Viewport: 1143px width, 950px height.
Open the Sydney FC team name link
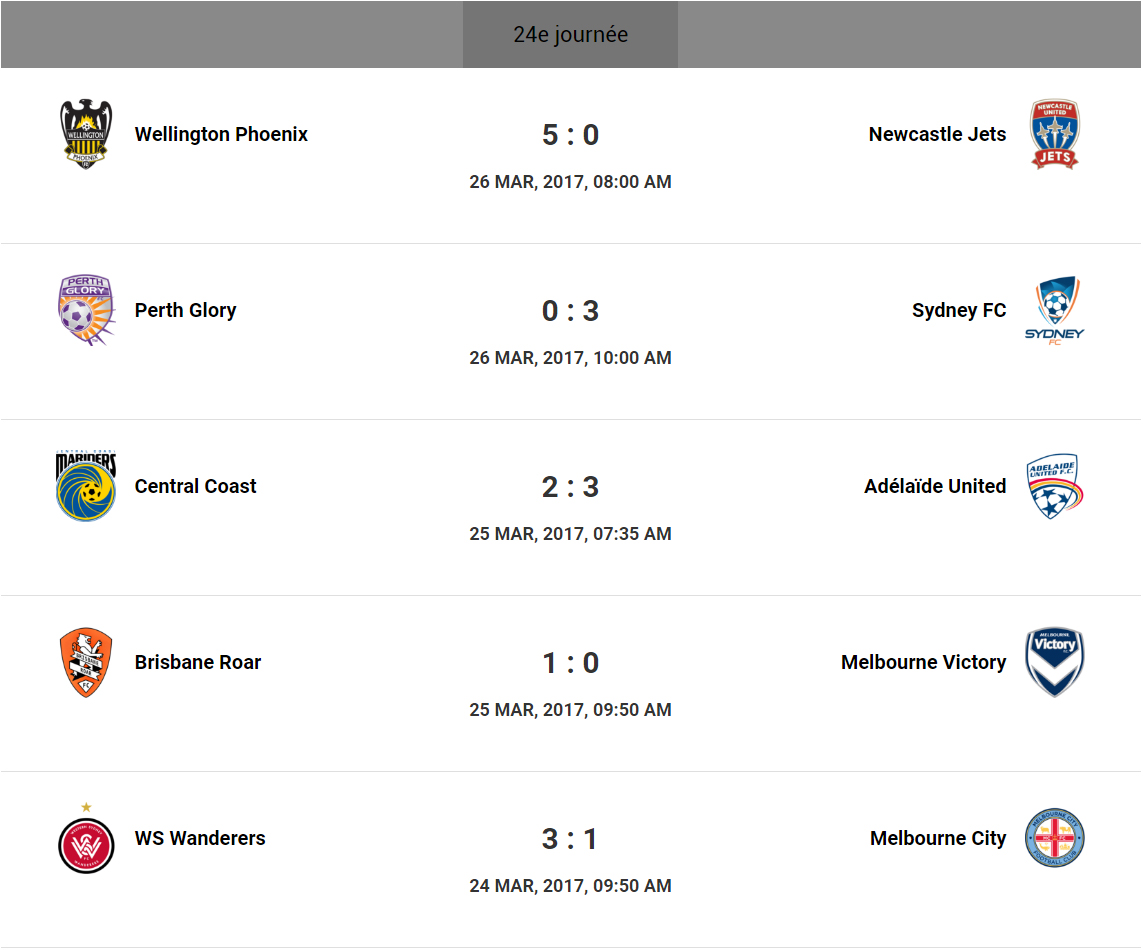pos(958,310)
